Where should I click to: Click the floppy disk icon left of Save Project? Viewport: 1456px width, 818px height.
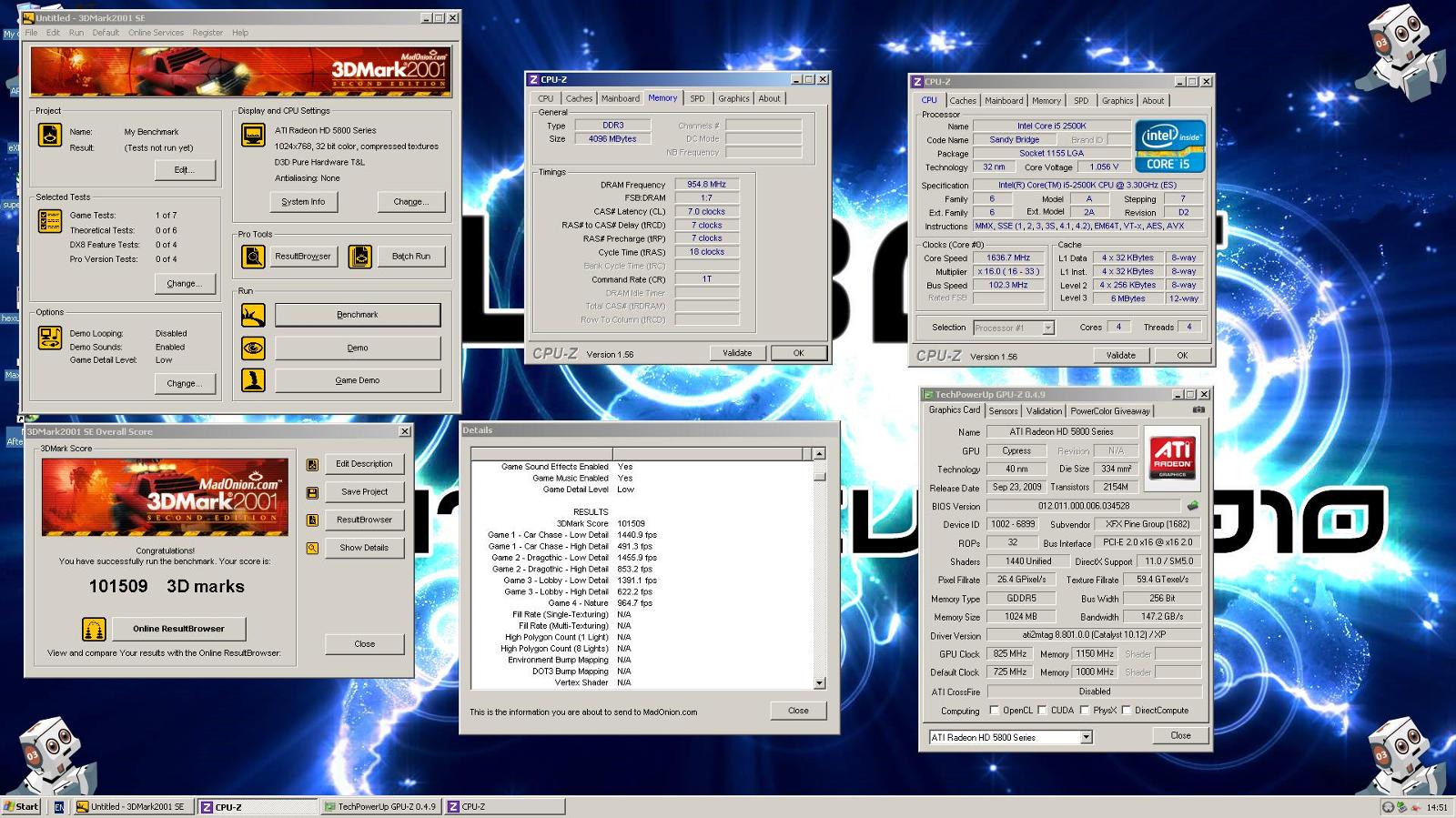tap(312, 492)
